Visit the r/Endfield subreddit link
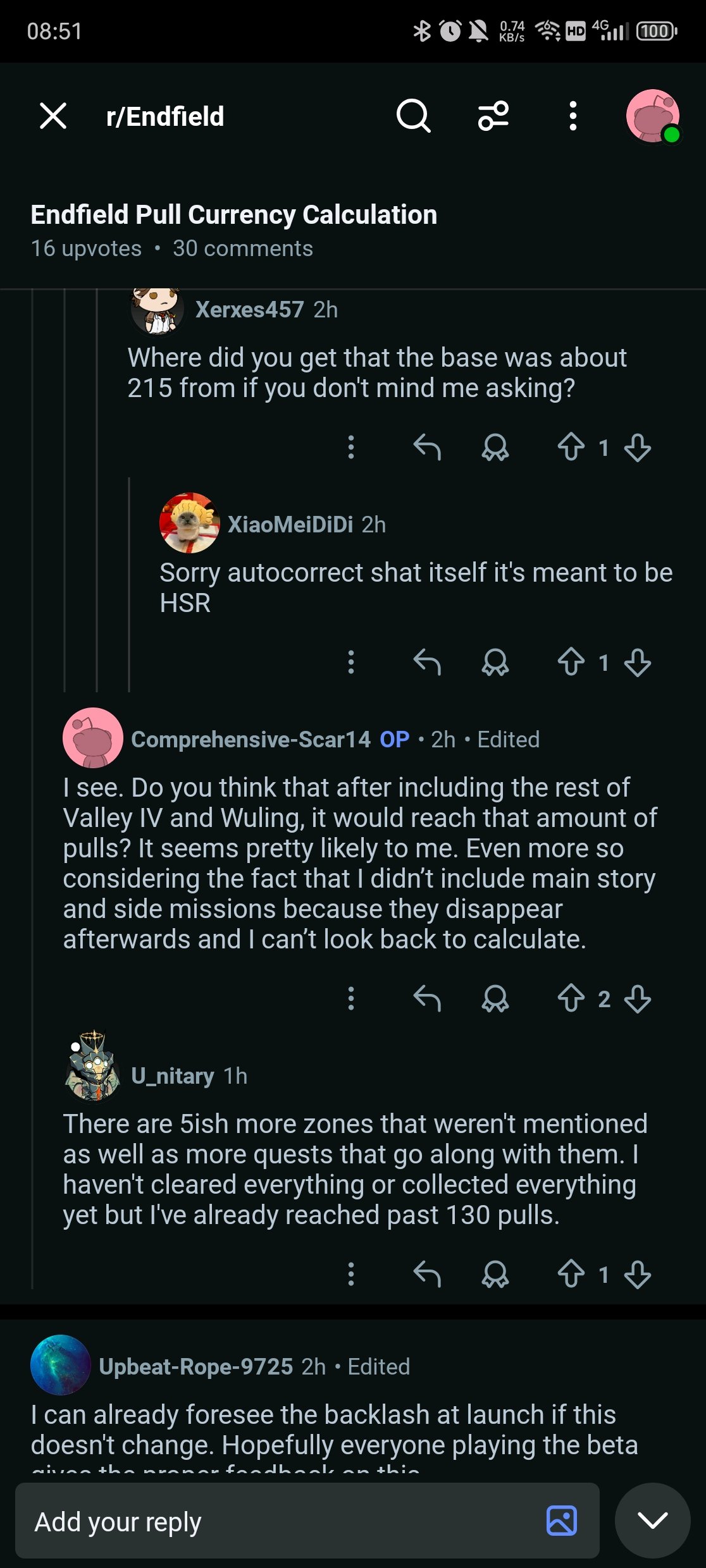This screenshot has width=706, height=1568. click(165, 116)
